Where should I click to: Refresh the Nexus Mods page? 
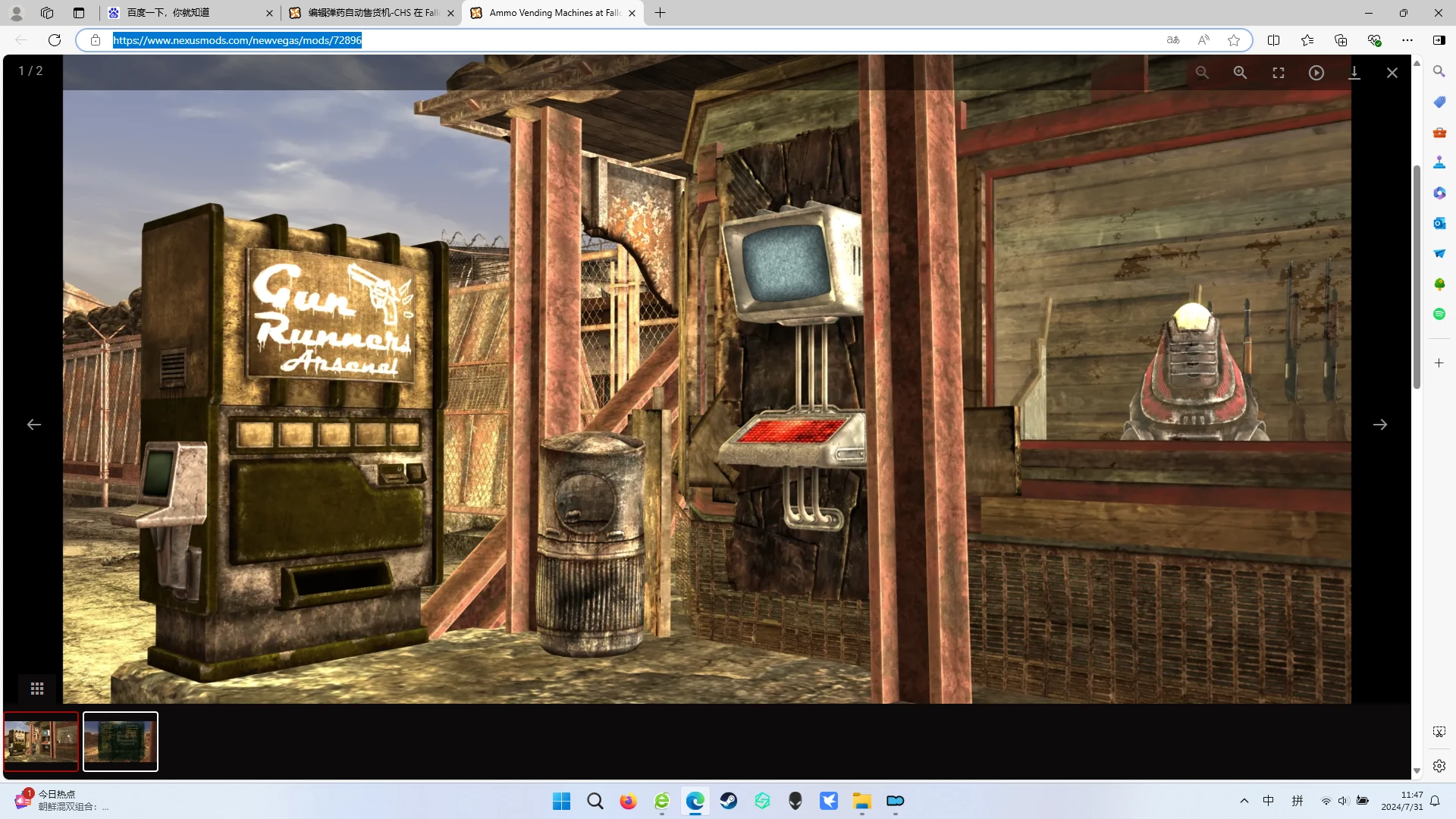[x=55, y=40]
